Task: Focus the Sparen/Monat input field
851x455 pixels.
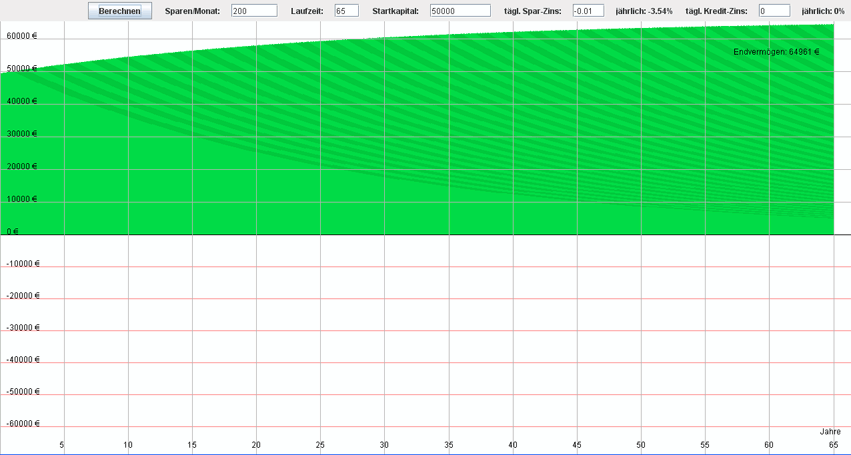Action: [x=253, y=11]
